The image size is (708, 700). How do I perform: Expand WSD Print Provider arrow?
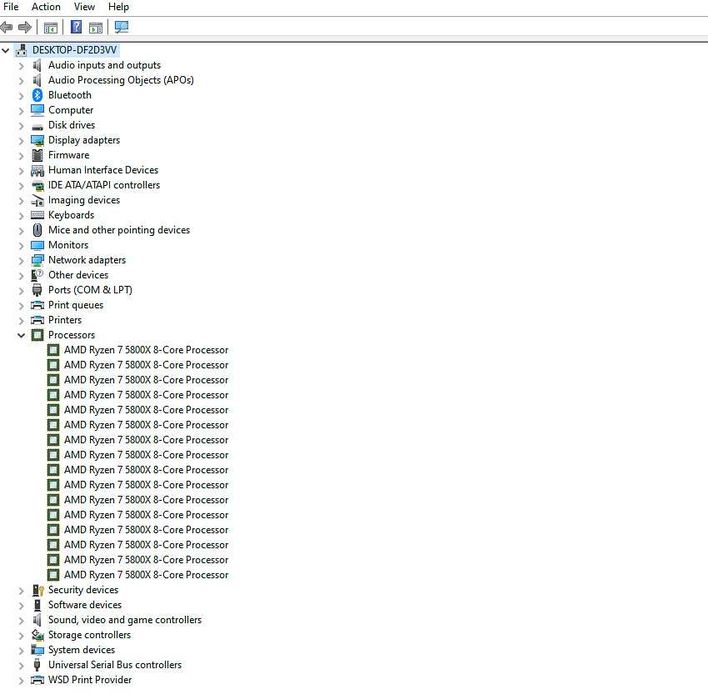[x=21, y=681]
